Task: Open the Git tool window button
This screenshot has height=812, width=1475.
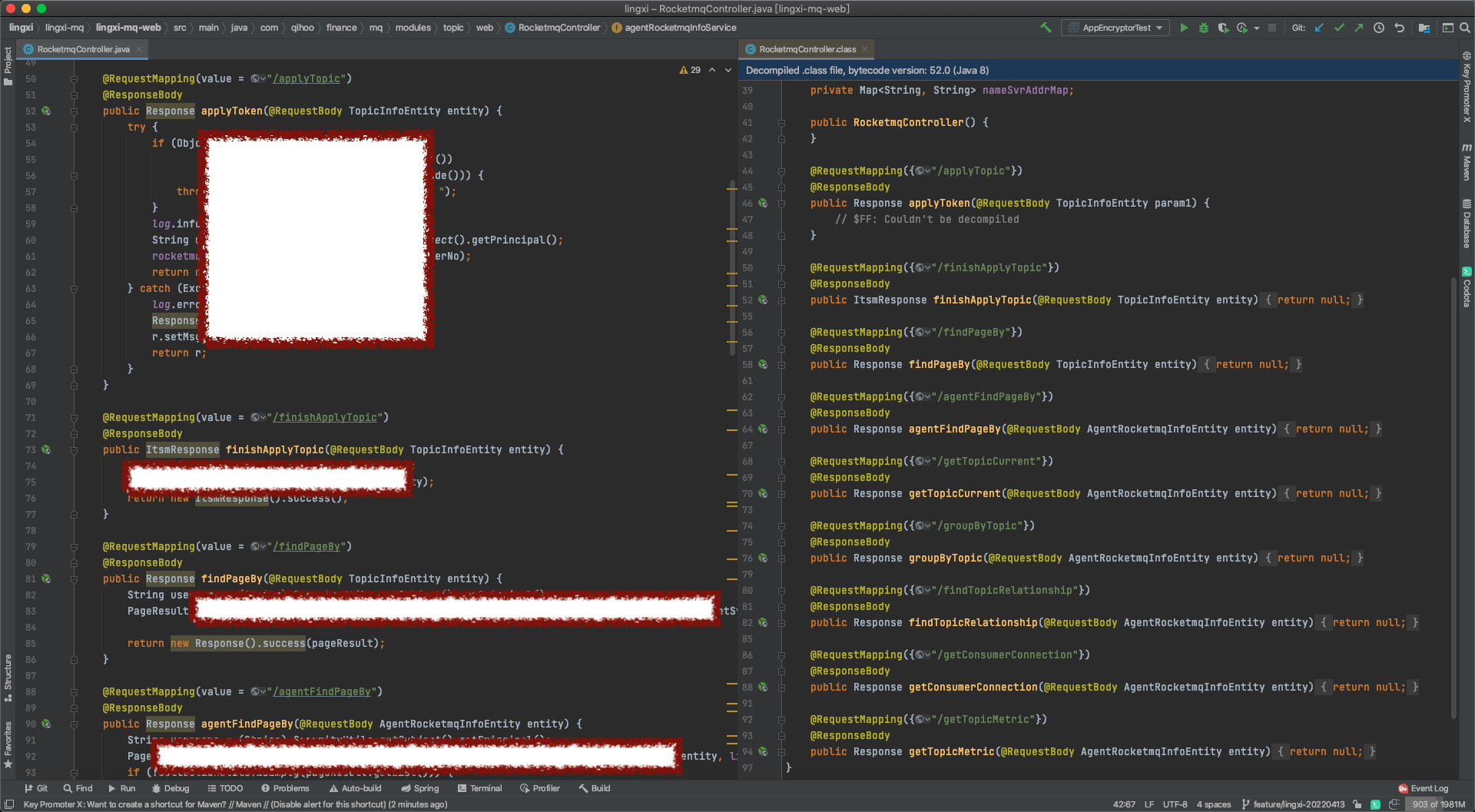Action: [36, 788]
